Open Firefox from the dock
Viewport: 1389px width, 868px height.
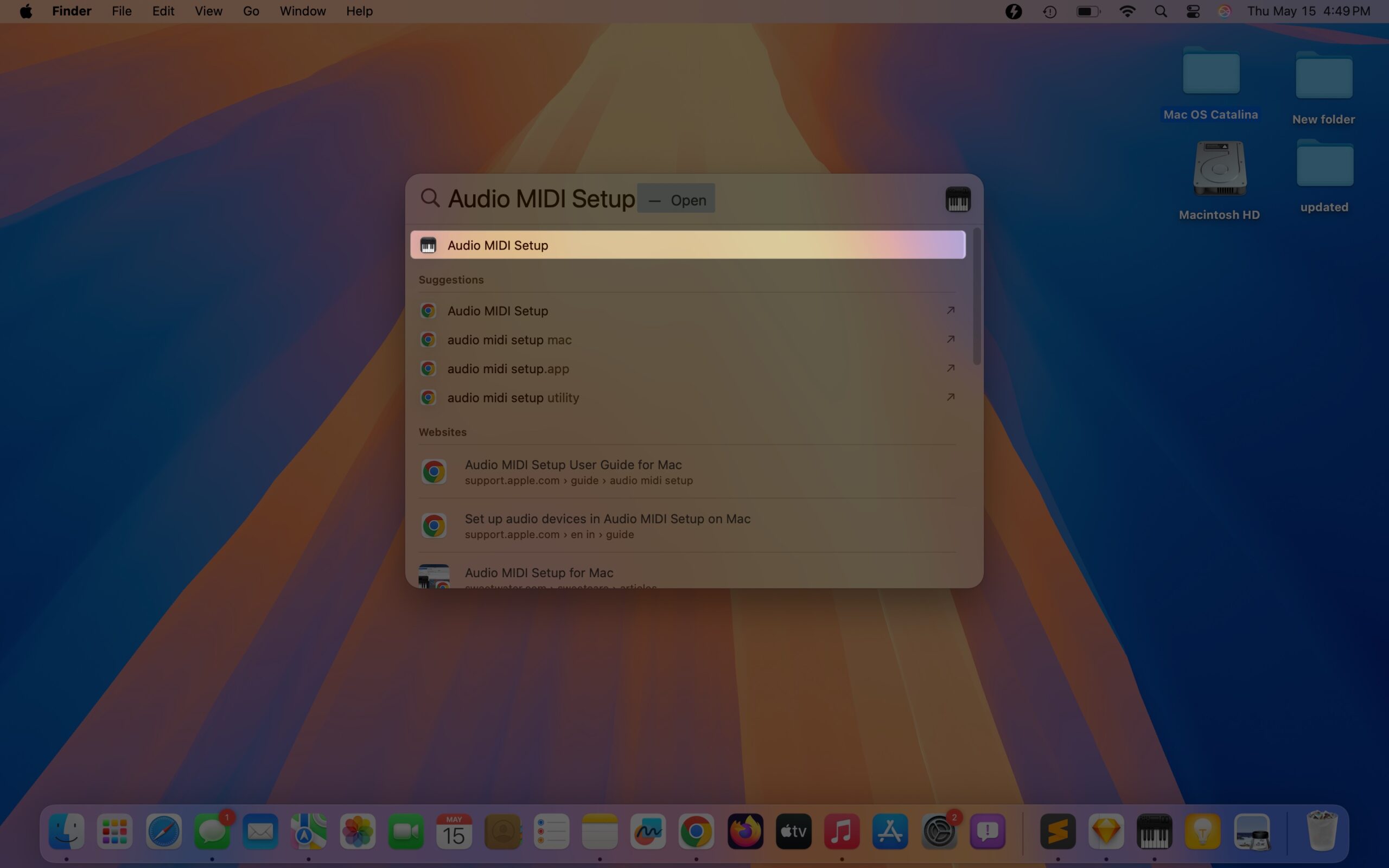click(744, 831)
